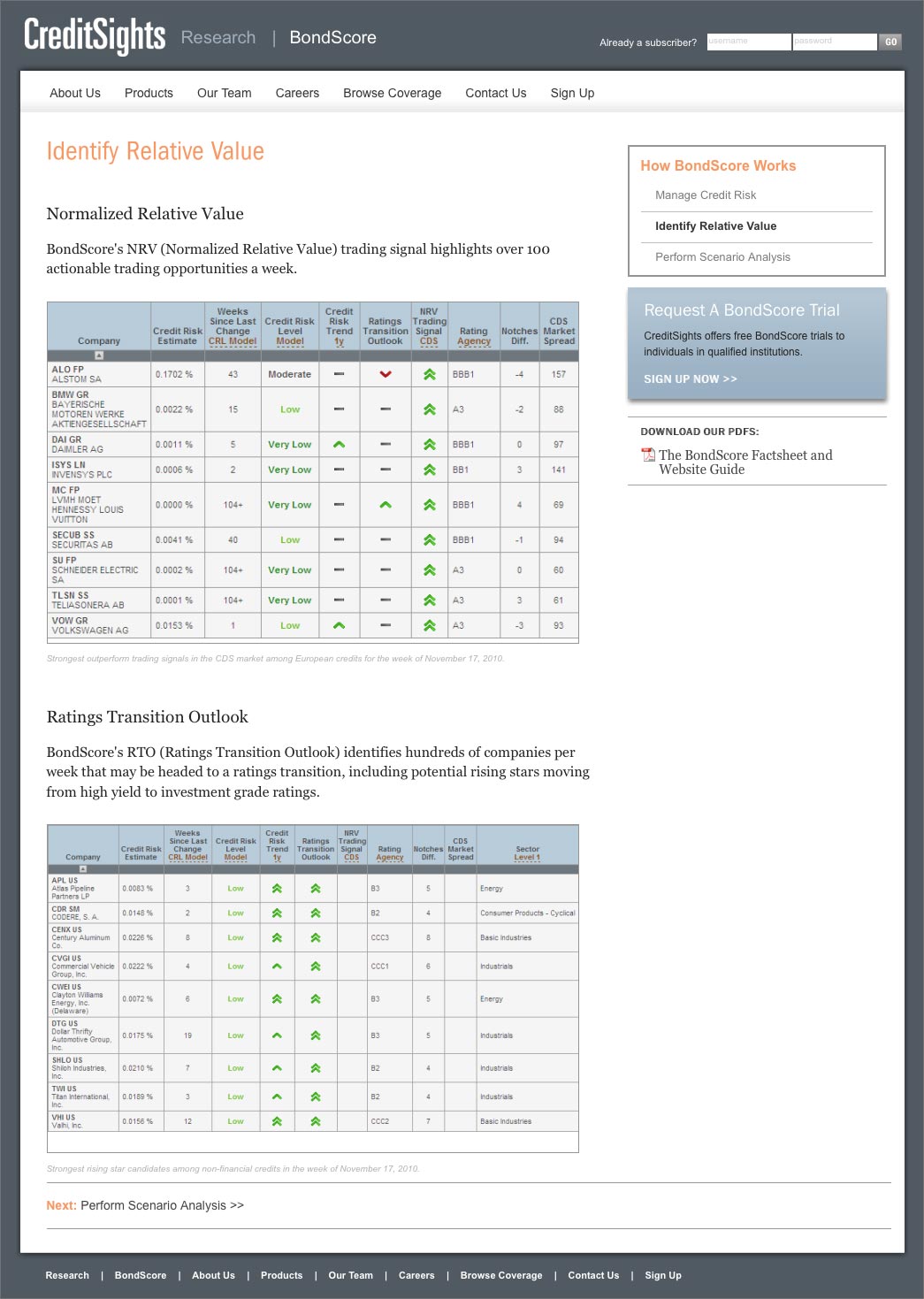Click footer Browse Coverage link
Viewport: 924px width, 1299px height.
[501, 1275]
